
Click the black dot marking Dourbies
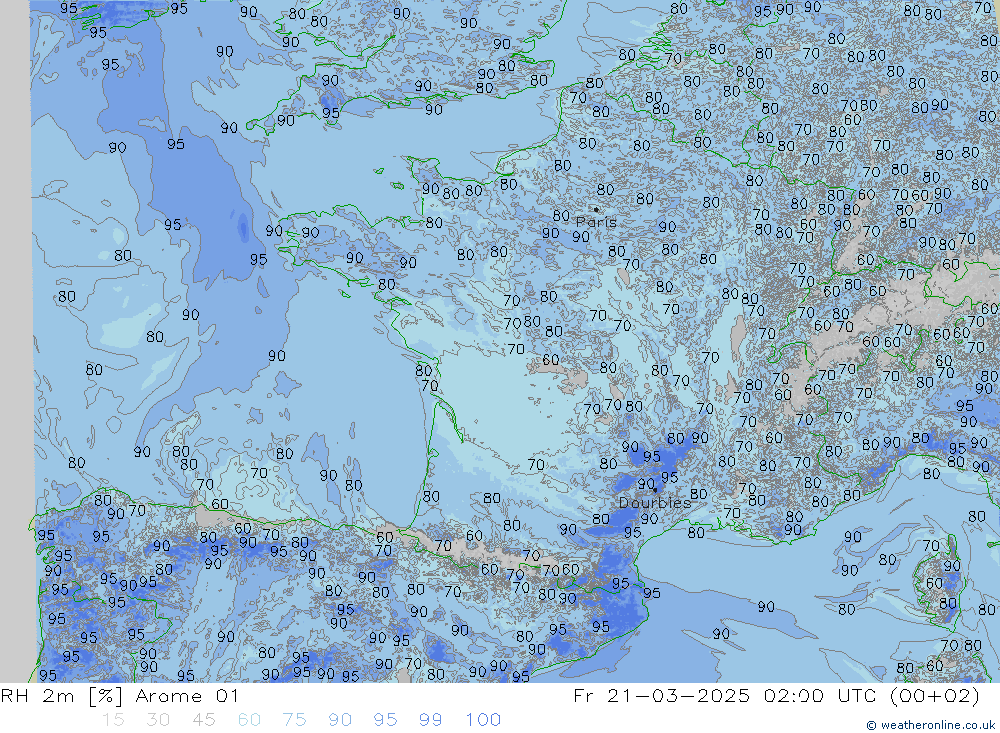(x=655, y=490)
